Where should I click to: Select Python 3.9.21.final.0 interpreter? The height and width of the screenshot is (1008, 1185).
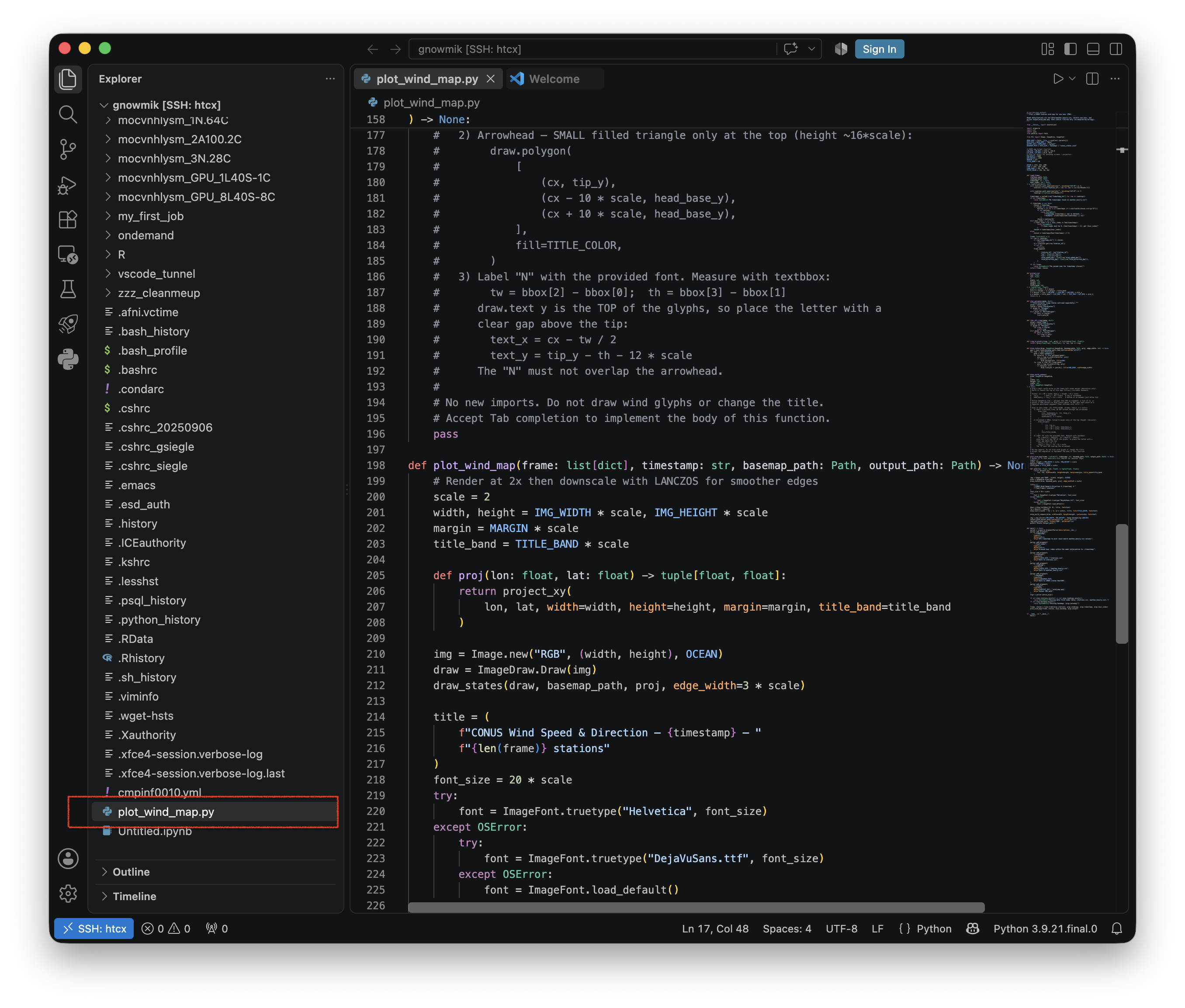(x=1045, y=929)
